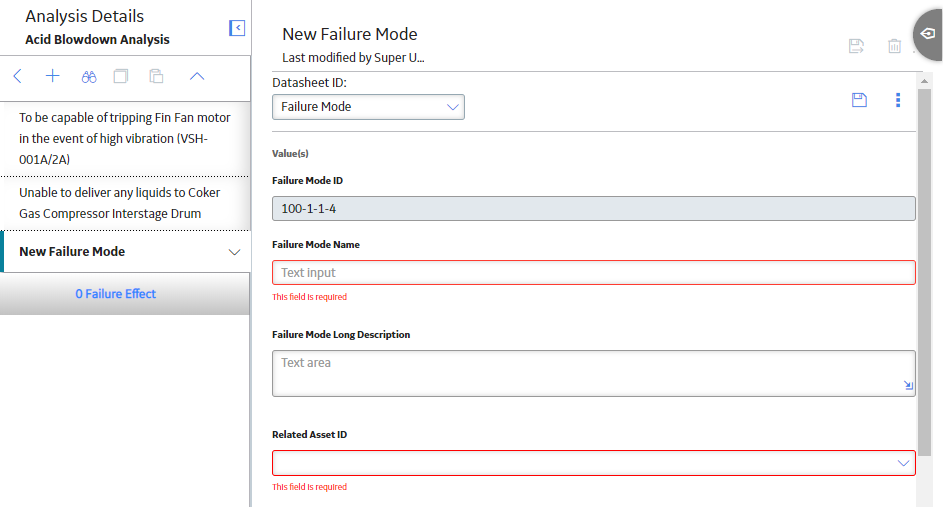Screen dimensions: 943x507
Task: Click the back arrow in left toolbar
Action: point(17,76)
